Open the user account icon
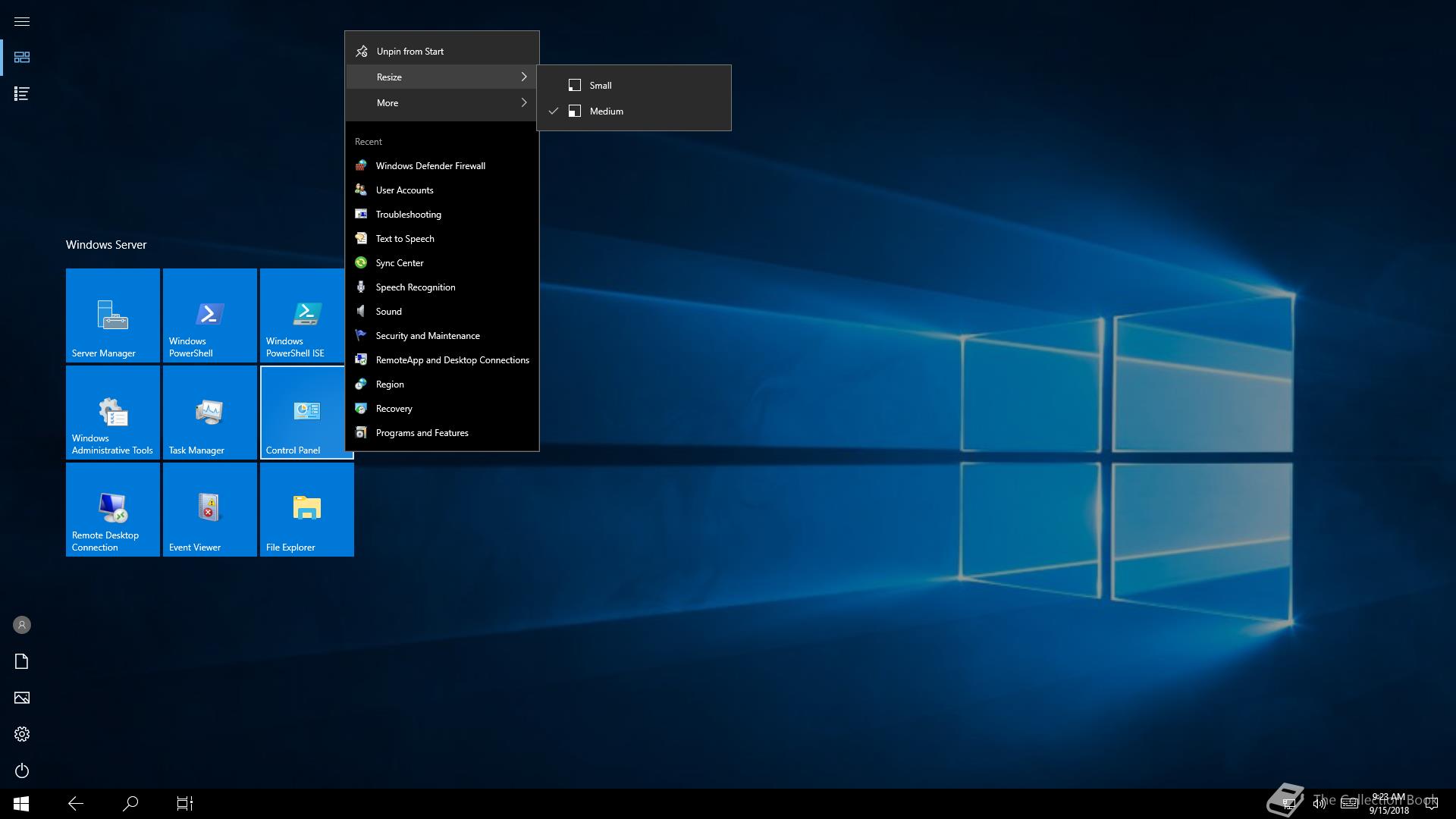The width and height of the screenshot is (1456, 819). tap(22, 625)
